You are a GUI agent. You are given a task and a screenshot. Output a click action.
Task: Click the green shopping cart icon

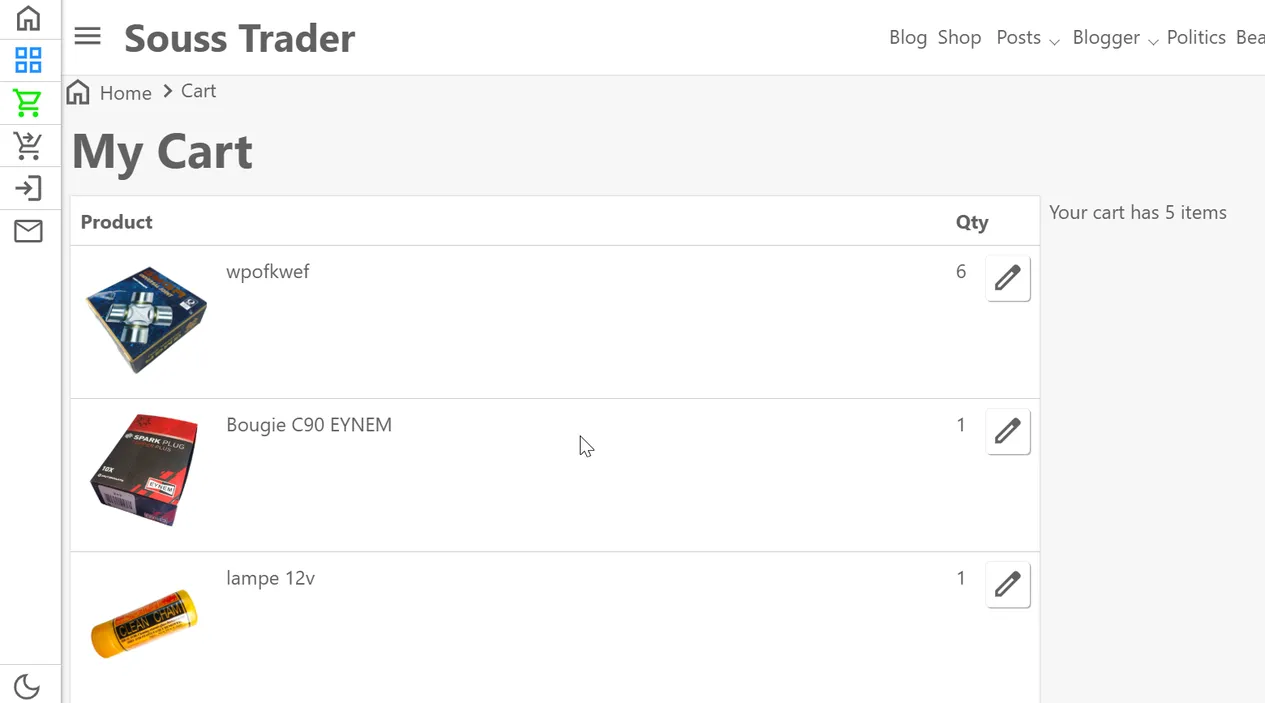point(28,103)
